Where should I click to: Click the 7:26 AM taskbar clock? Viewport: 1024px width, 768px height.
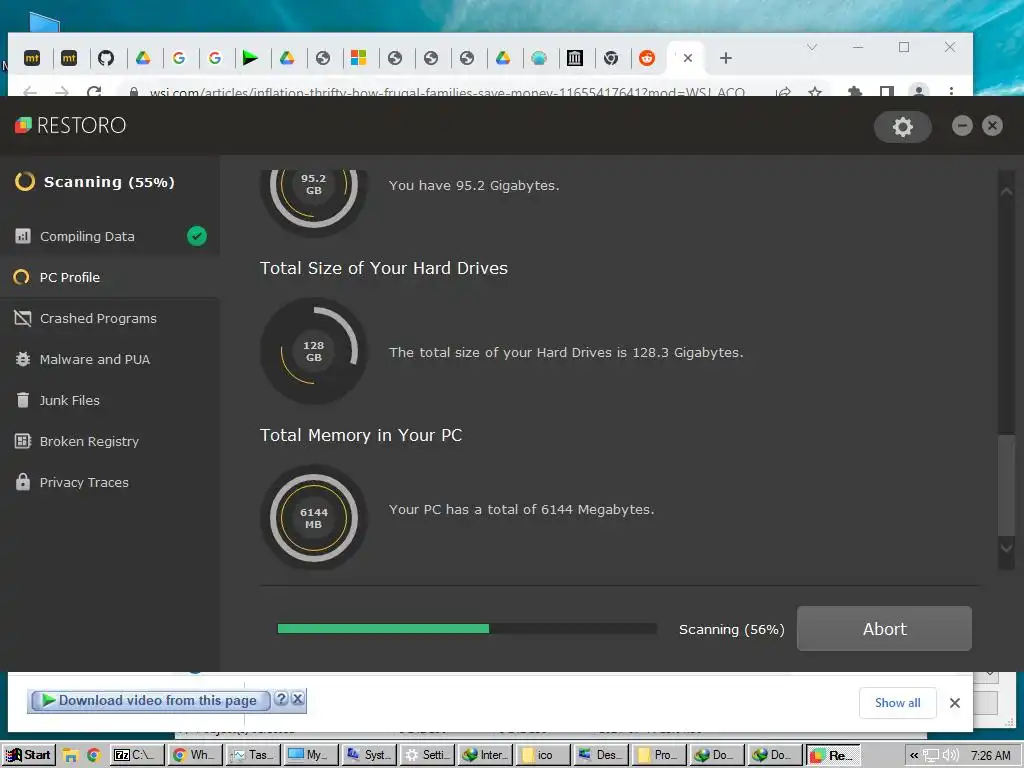point(990,756)
